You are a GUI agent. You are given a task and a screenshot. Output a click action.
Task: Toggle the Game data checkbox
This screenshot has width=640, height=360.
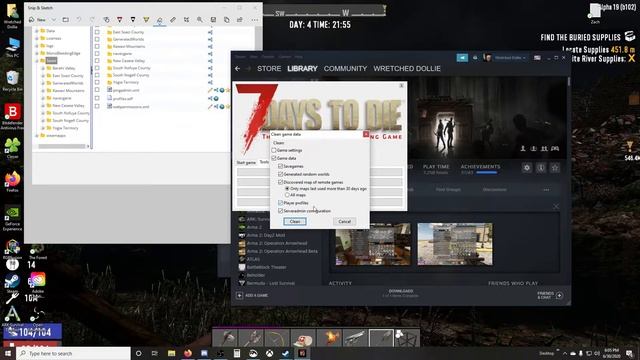click(274, 158)
